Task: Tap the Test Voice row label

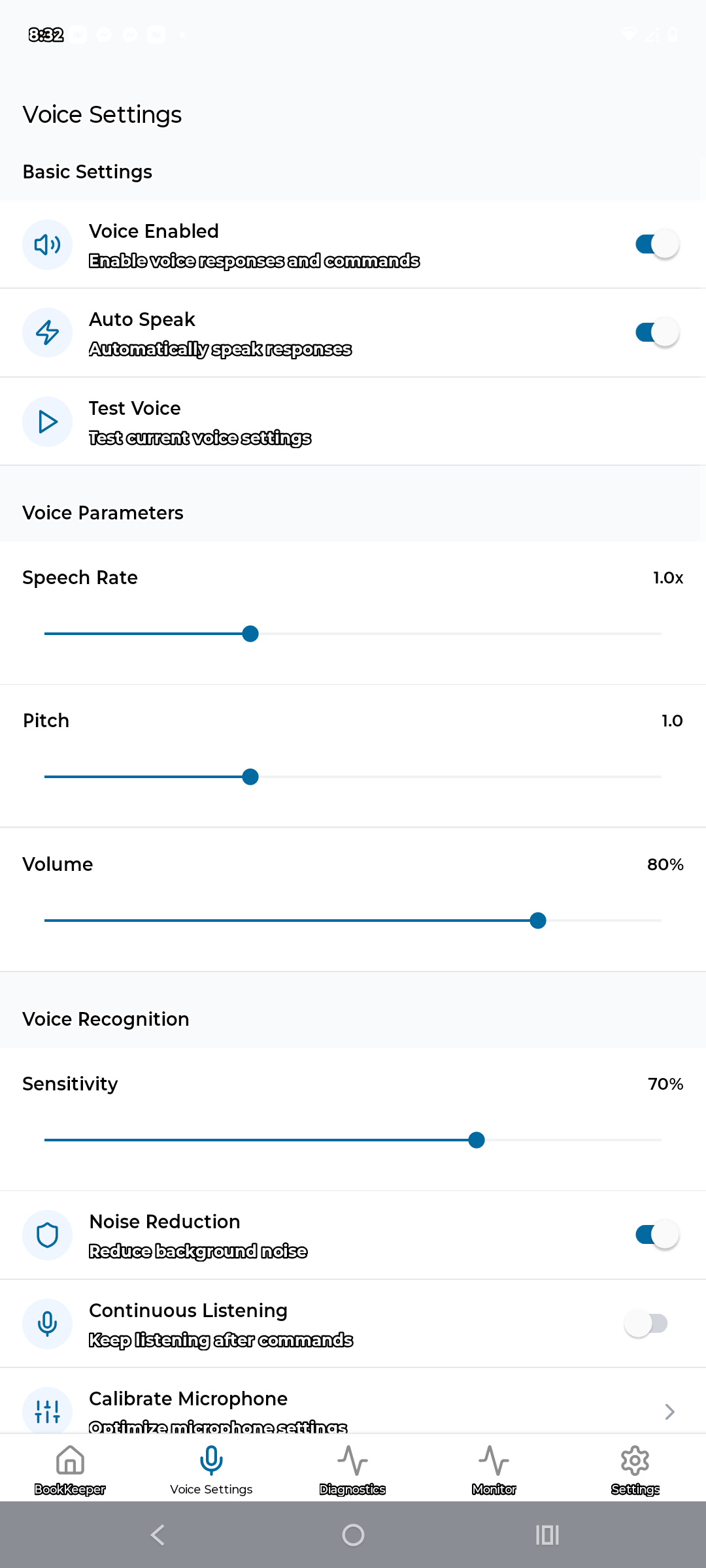Action: pyautogui.click(x=135, y=408)
